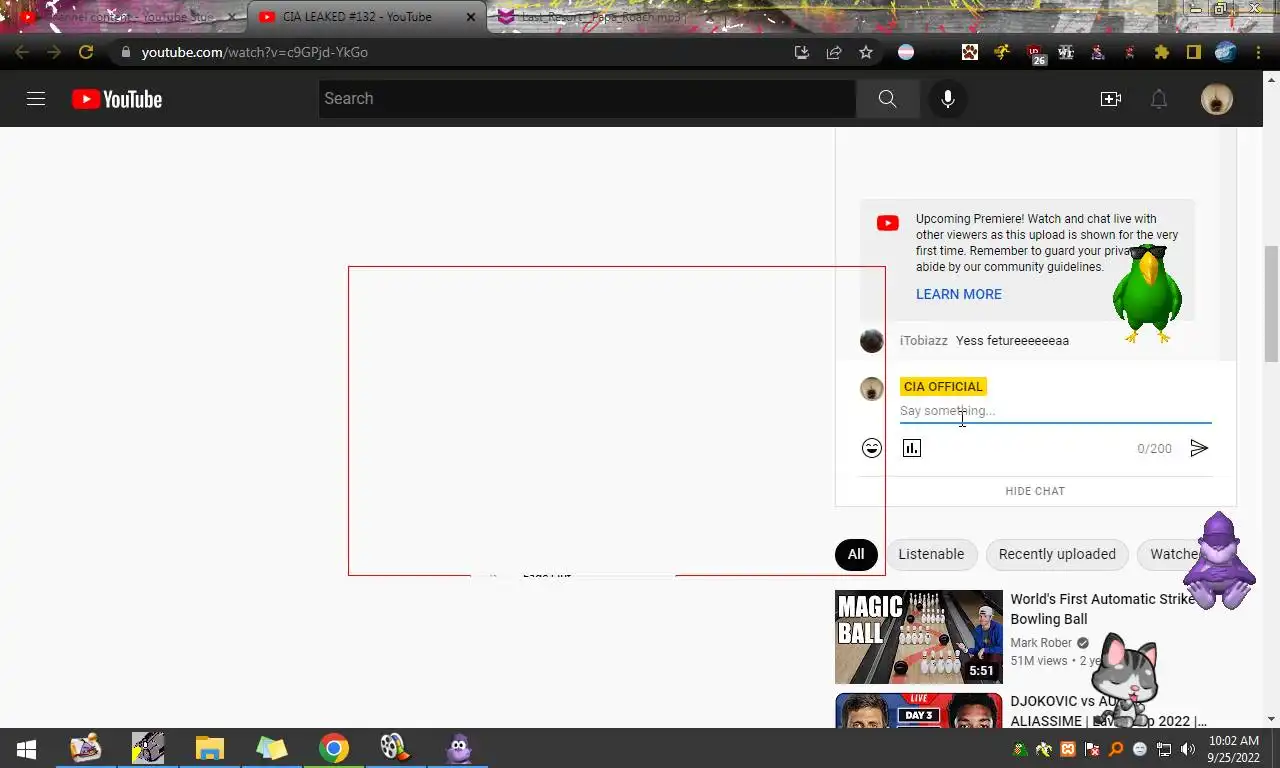Open the YouTube guide hamburger menu
The height and width of the screenshot is (768, 1280).
click(36, 99)
